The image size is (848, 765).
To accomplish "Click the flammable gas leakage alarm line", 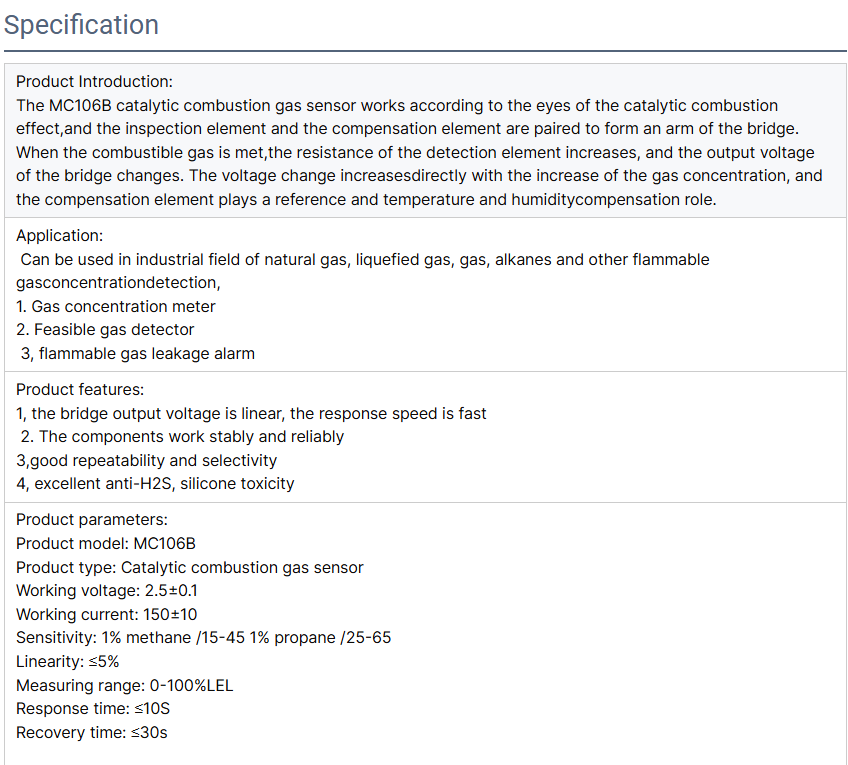I will [138, 354].
